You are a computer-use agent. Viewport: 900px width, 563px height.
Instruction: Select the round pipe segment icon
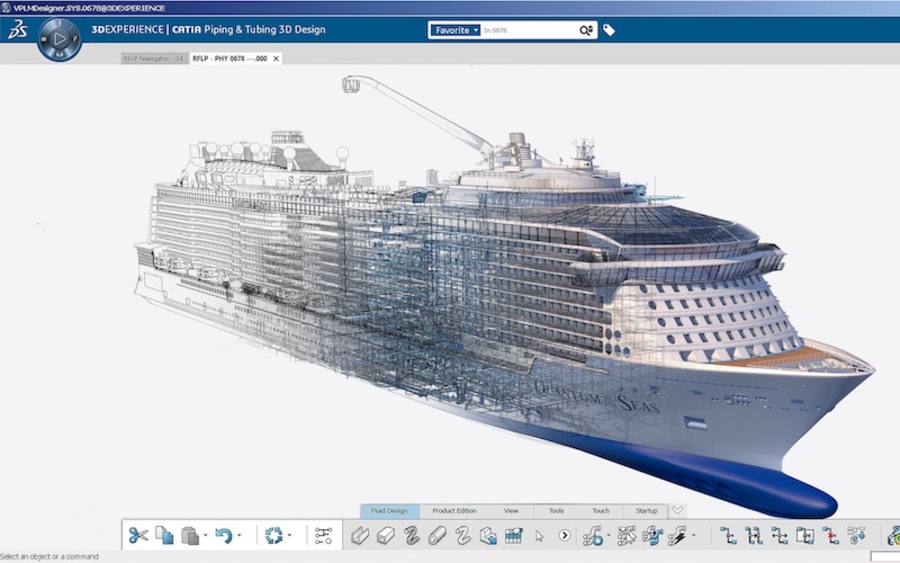[437, 536]
